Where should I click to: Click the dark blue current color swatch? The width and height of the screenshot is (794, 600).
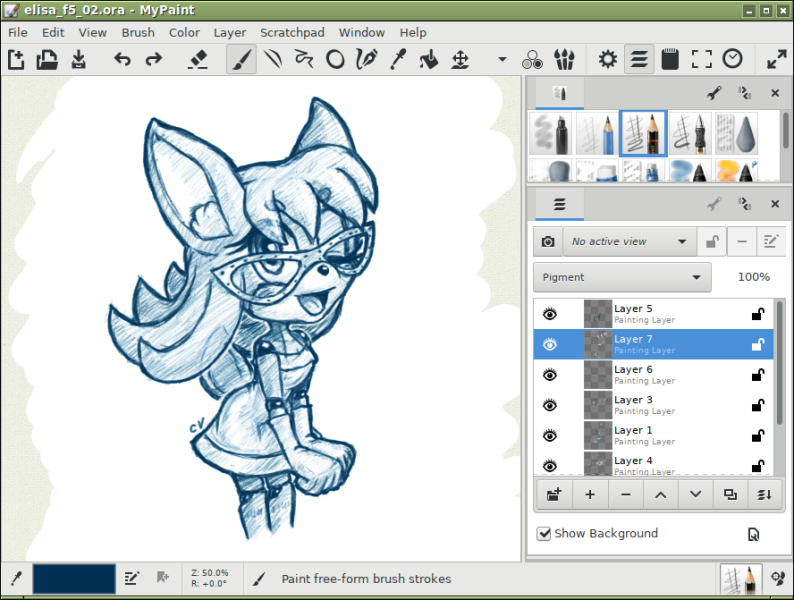click(x=74, y=578)
